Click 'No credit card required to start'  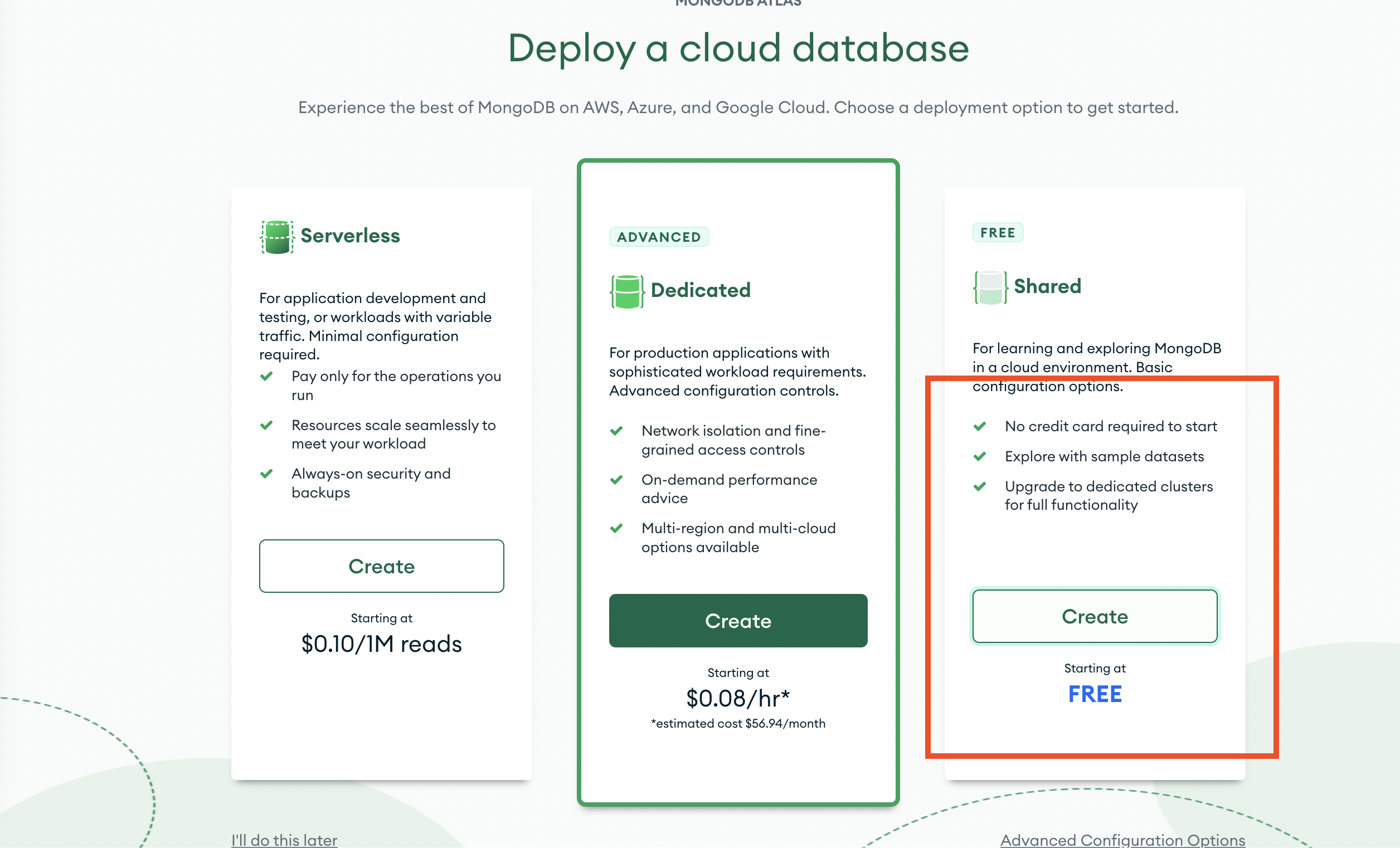[x=1111, y=426]
